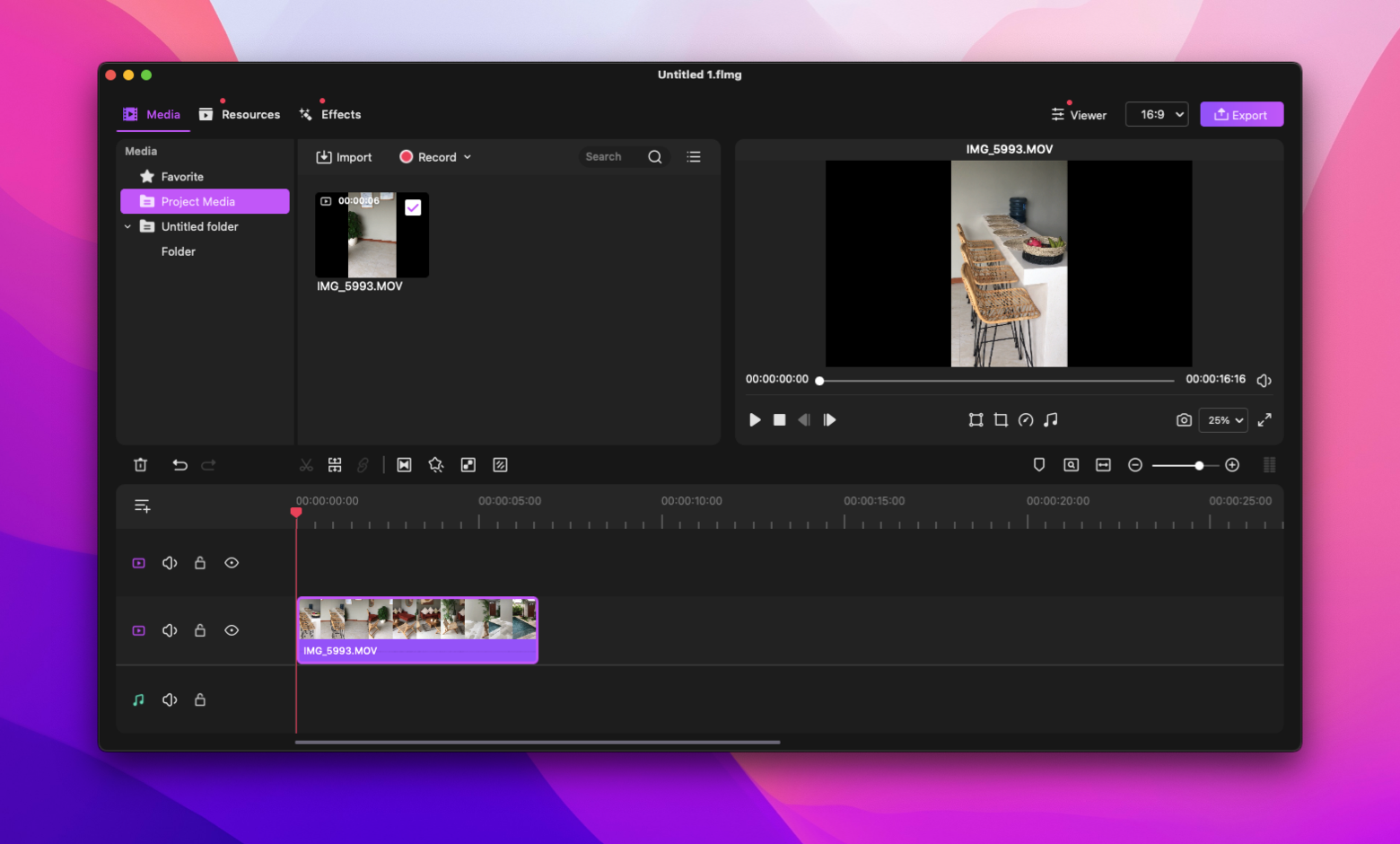
Task: Hide the second video track
Action: point(232,631)
